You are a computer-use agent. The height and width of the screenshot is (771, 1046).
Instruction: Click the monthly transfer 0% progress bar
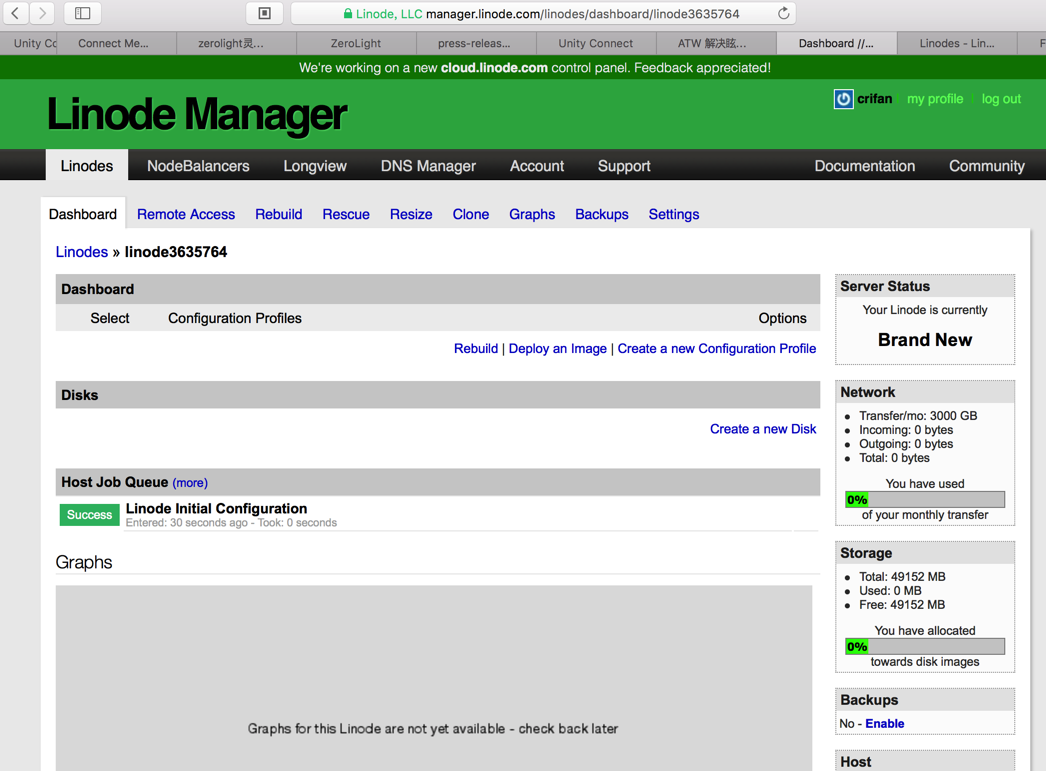pos(925,500)
